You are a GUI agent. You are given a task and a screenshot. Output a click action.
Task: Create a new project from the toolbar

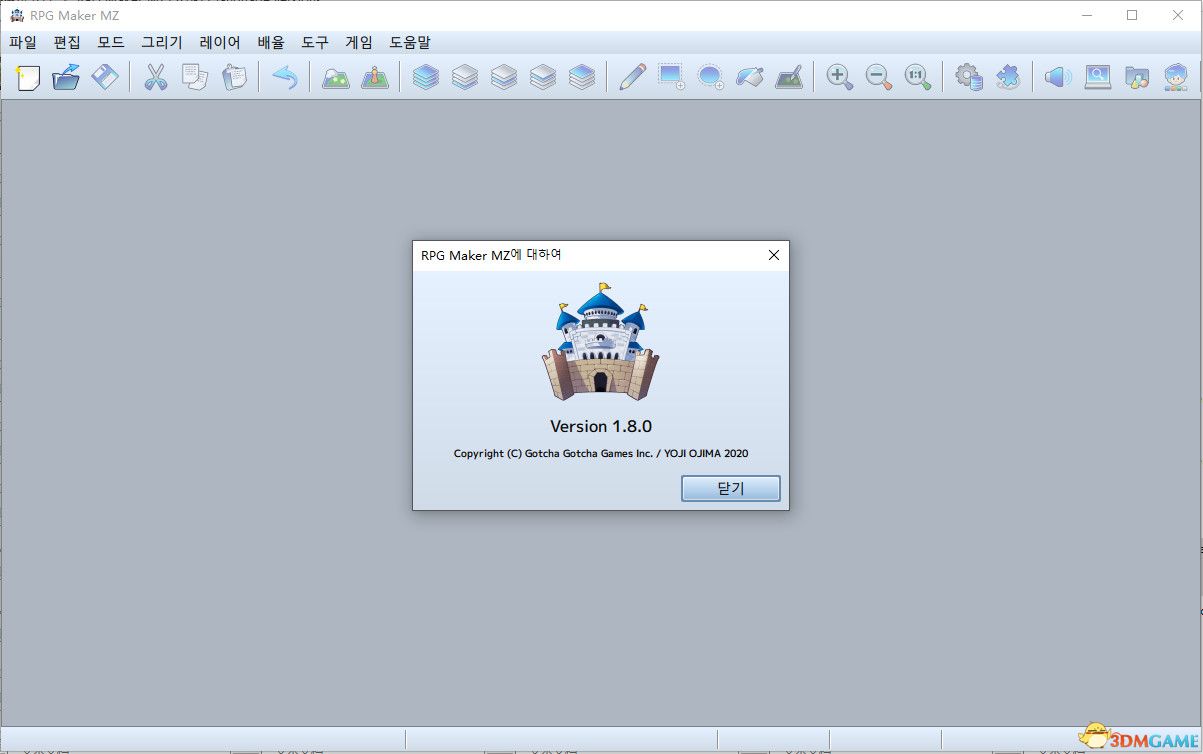pyautogui.click(x=27, y=77)
